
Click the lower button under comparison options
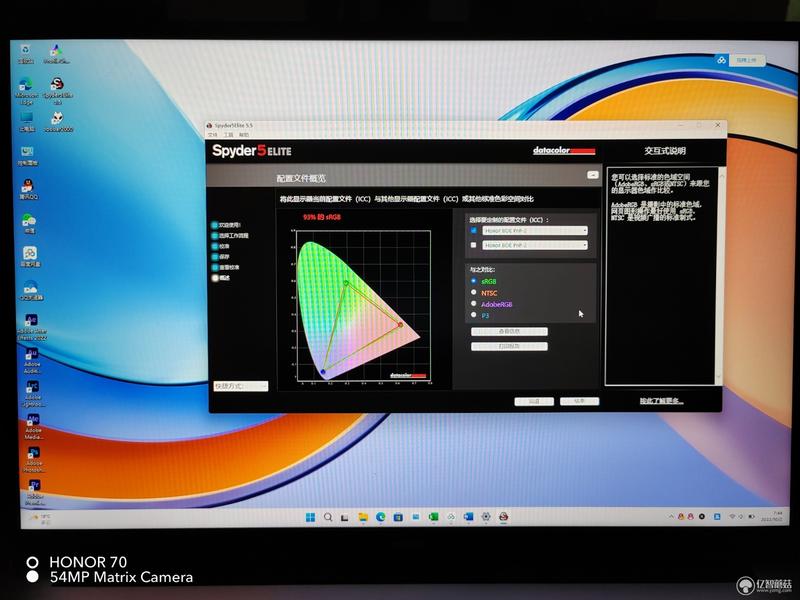pyautogui.click(x=509, y=346)
